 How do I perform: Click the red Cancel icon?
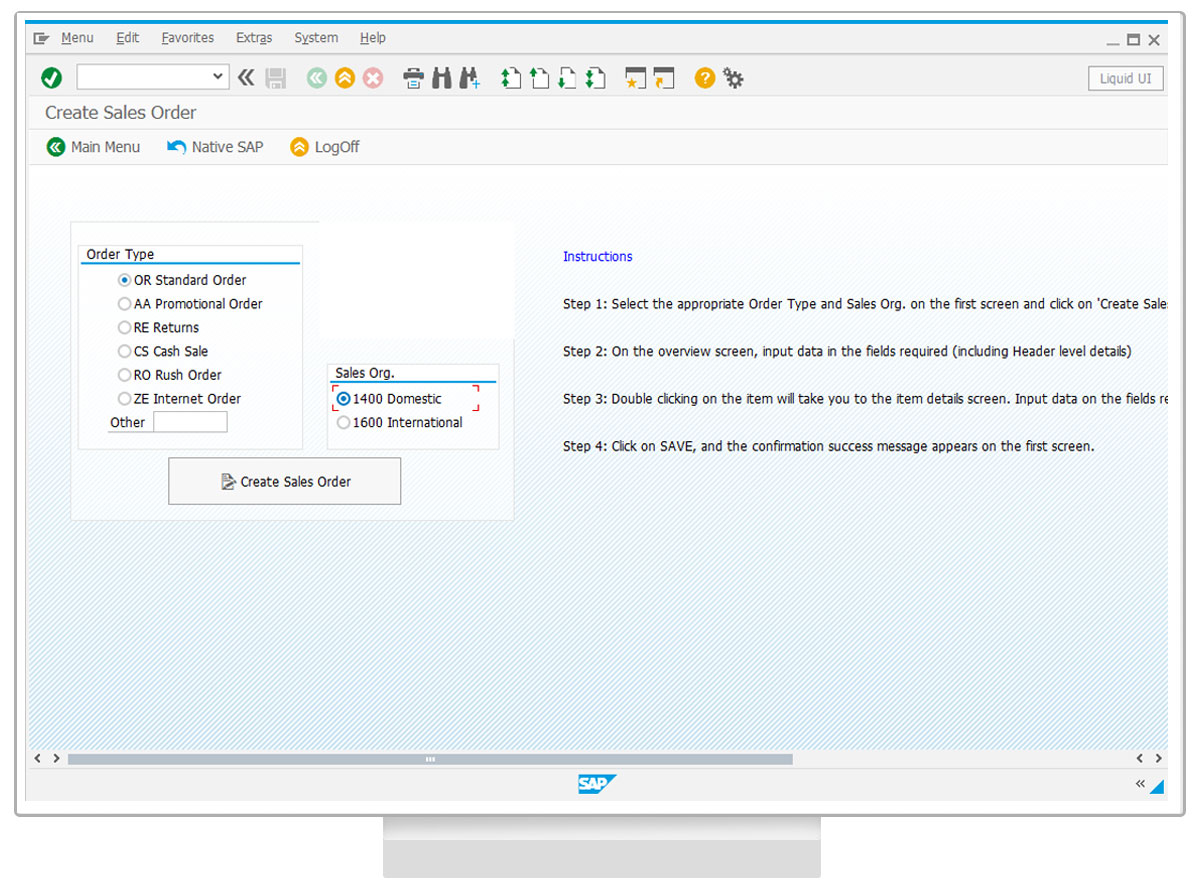coord(373,78)
